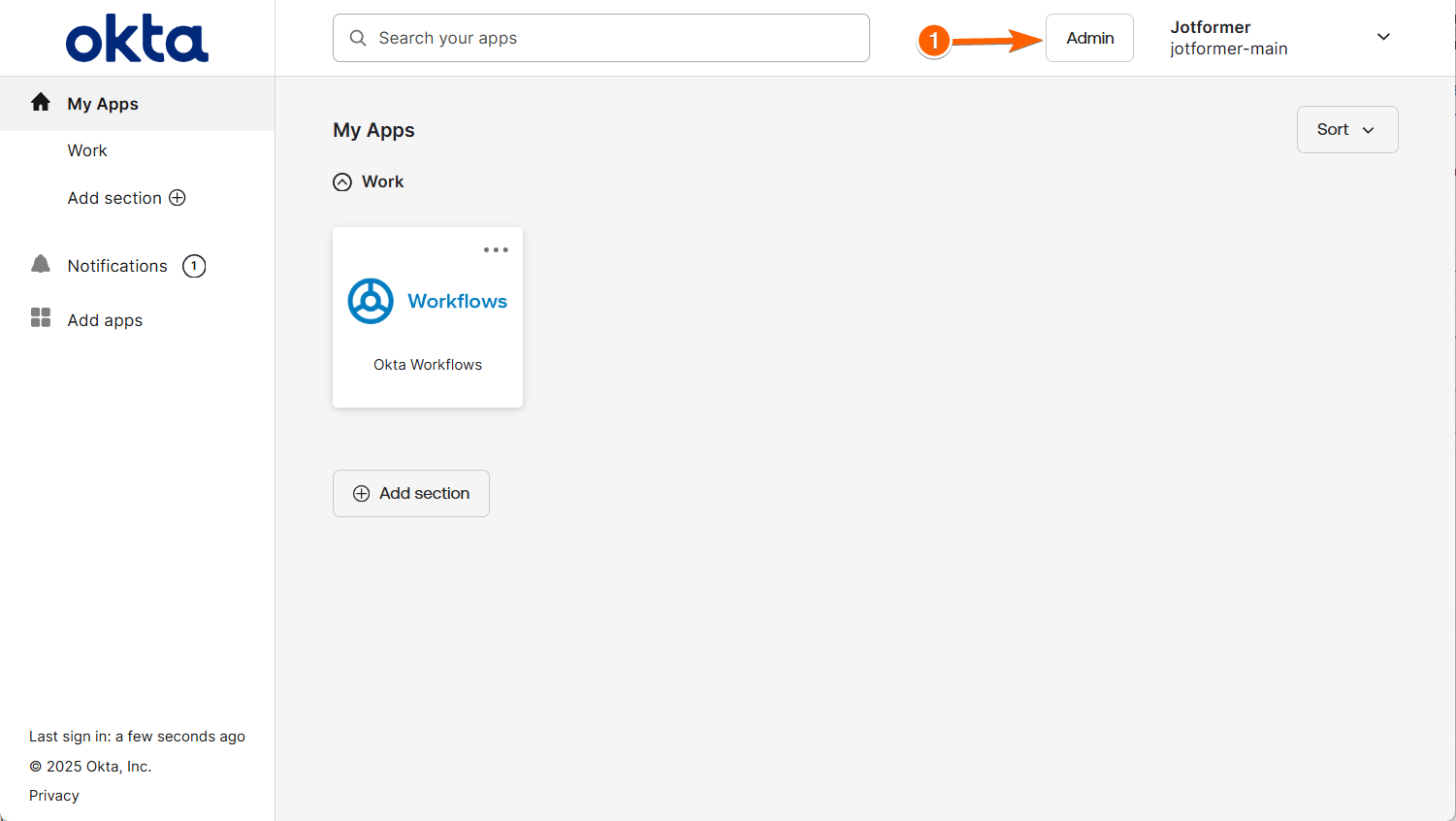Collapse the Work section
Image resolution: width=1456 pixels, height=821 pixels.
tap(342, 182)
